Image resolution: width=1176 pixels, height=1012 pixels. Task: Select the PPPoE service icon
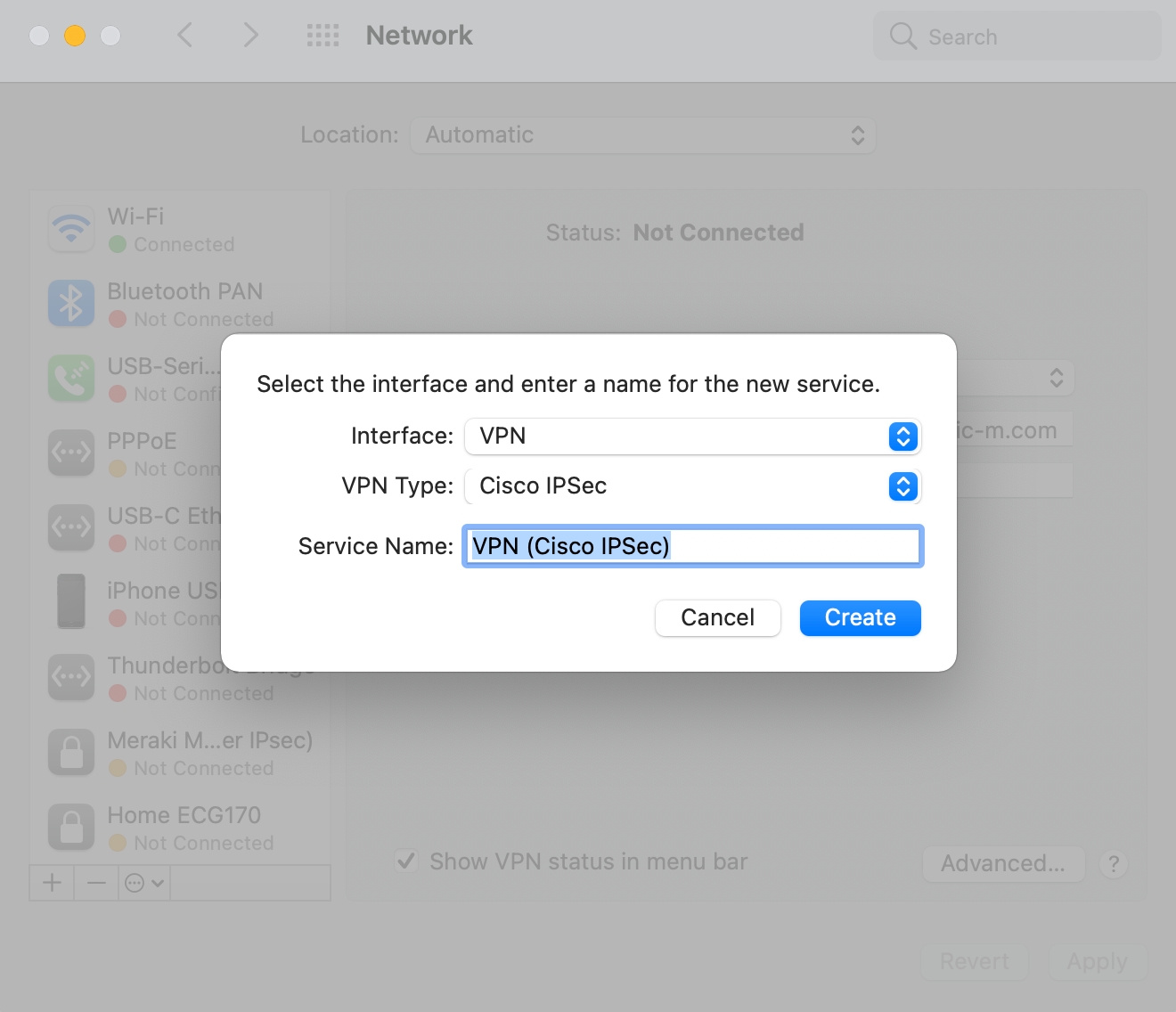click(71, 453)
